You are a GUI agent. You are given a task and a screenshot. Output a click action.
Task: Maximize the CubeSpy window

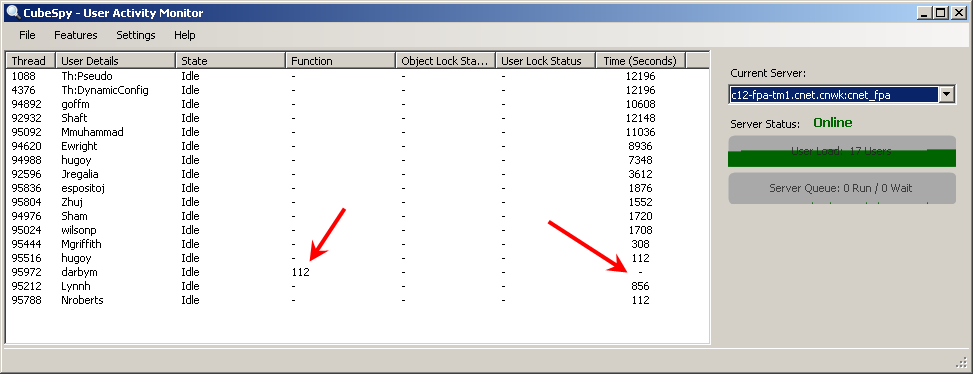point(940,12)
